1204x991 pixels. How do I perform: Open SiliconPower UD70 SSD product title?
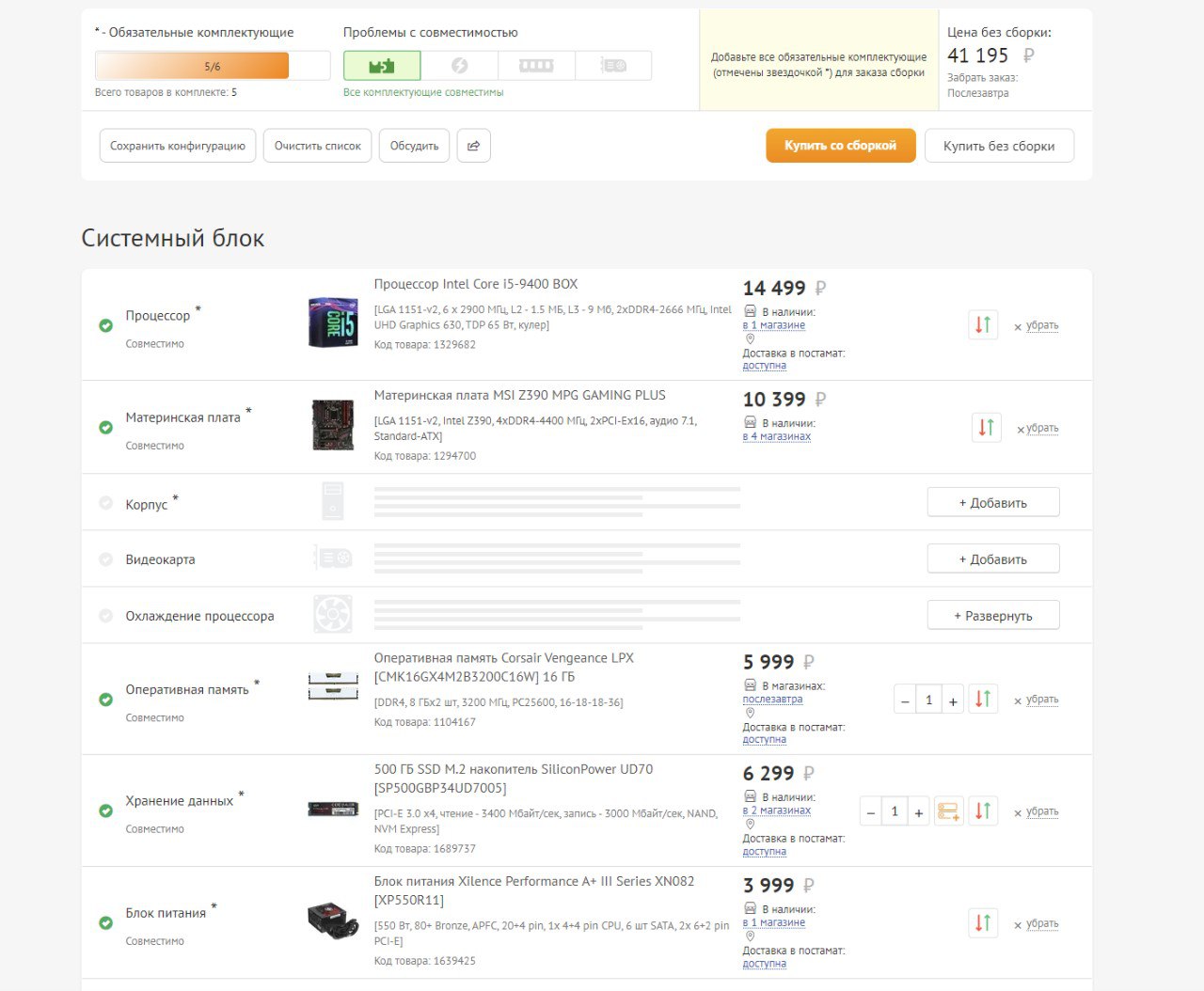point(514,779)
